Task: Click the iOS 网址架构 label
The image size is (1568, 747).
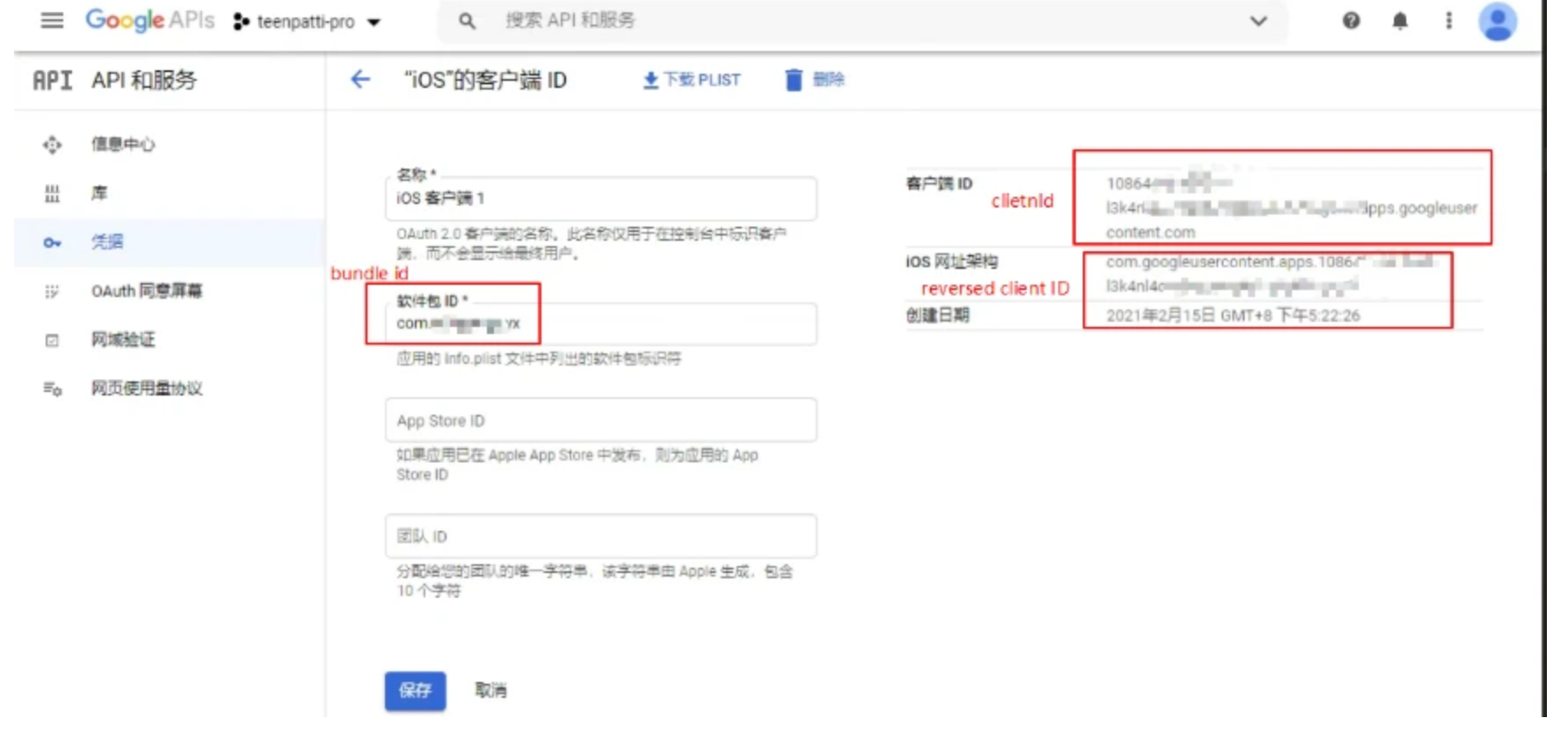Action: (x=952, y=262)
